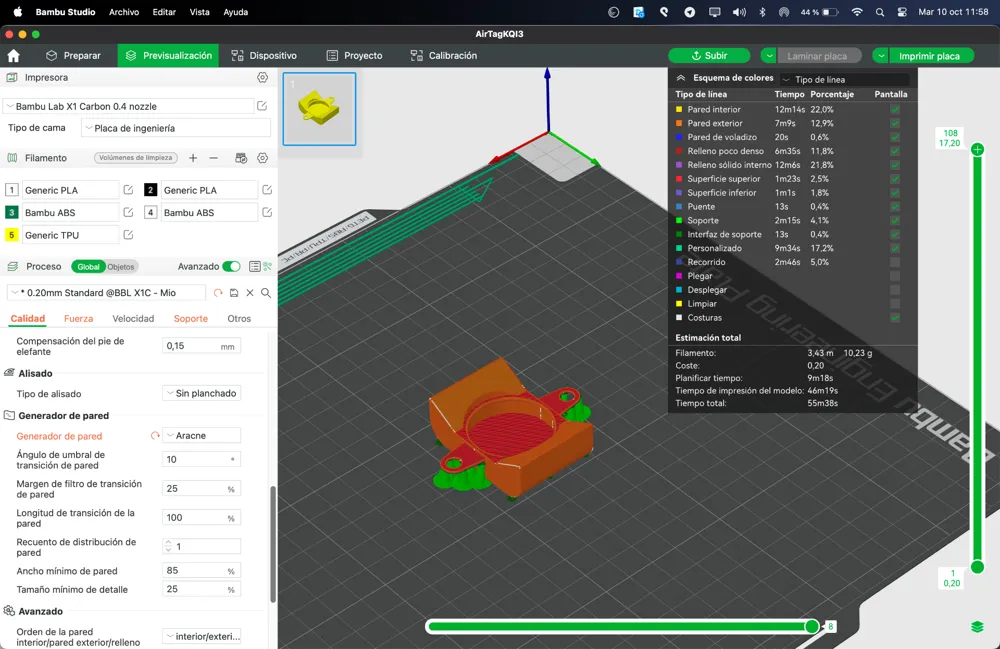Screen dimensions: 1000x649
Task: Click filament 5 yellow color swatch
Action: click(x=11, y=235)
